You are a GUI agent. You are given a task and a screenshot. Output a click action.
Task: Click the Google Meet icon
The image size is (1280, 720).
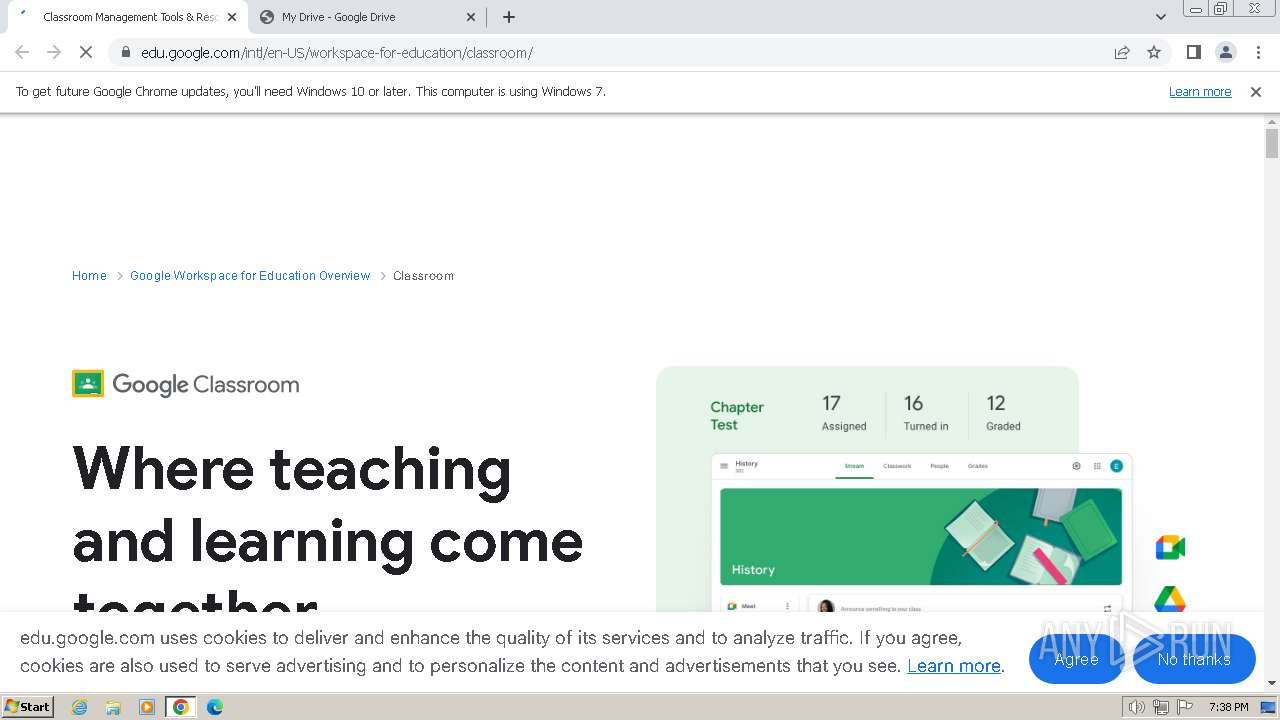(1170, 547)
